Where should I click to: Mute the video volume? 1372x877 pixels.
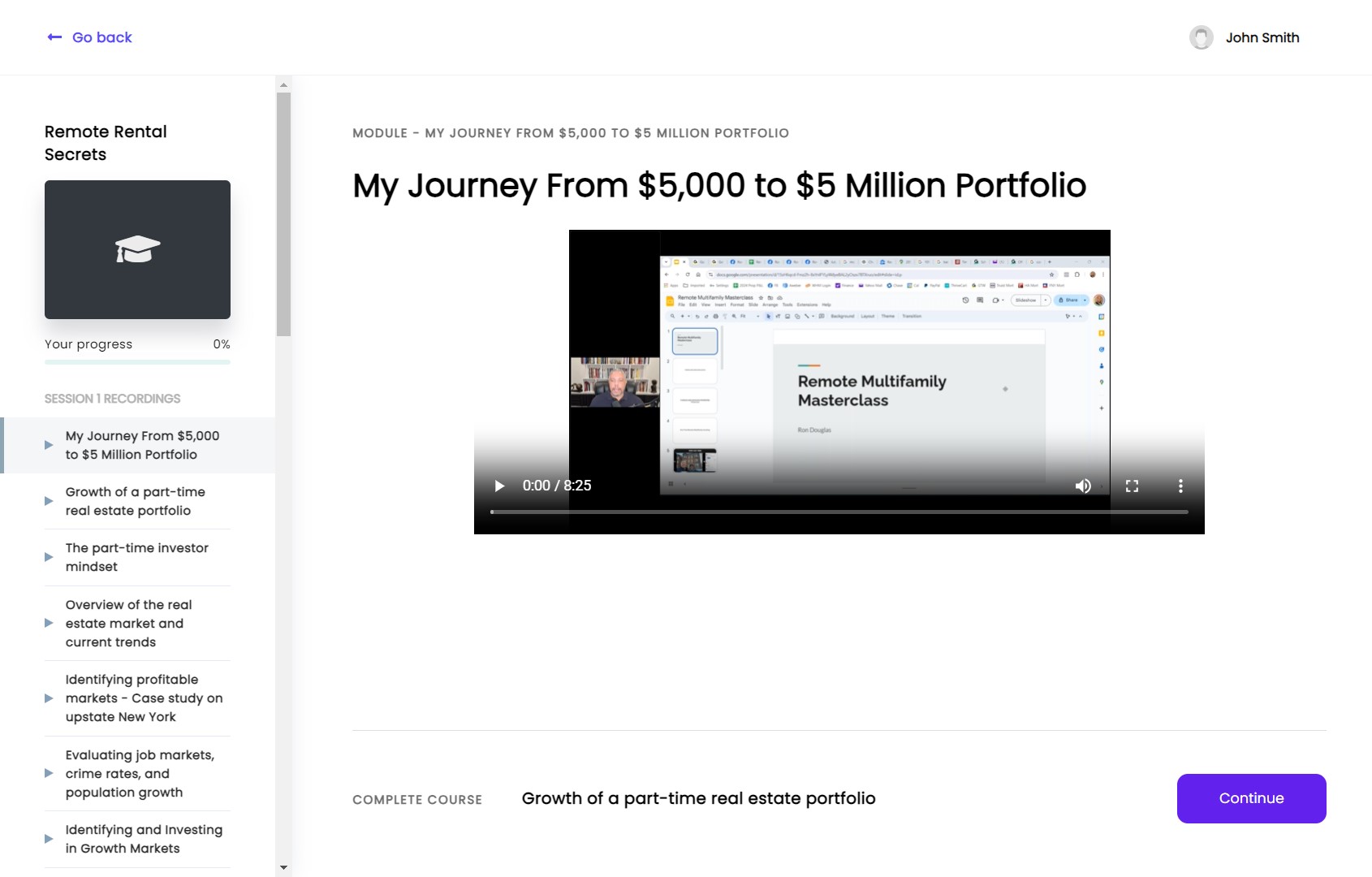pyautogui.click(x=1083, y=486)
